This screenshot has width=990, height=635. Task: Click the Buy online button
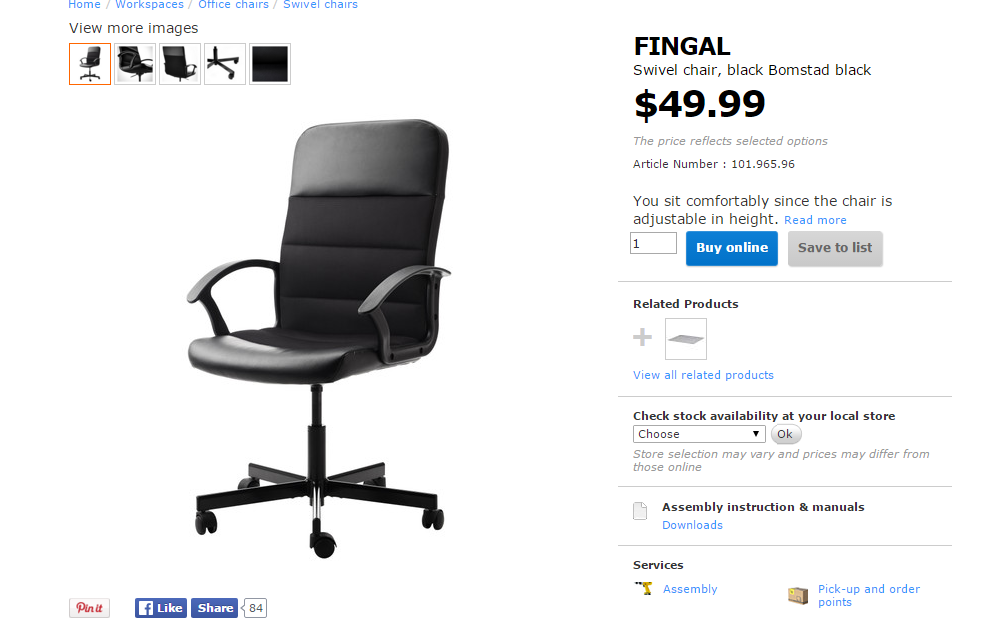tap(732, 248)
